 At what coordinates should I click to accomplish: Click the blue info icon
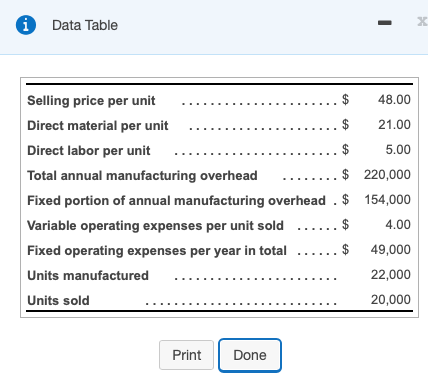pos(26,25)
